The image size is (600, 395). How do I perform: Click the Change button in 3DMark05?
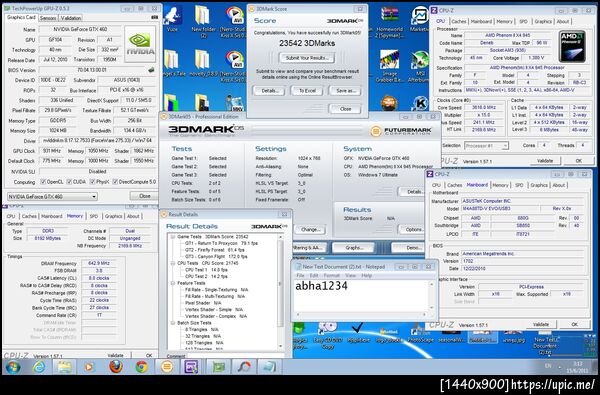pyautogui.click(x=310, y=229)
